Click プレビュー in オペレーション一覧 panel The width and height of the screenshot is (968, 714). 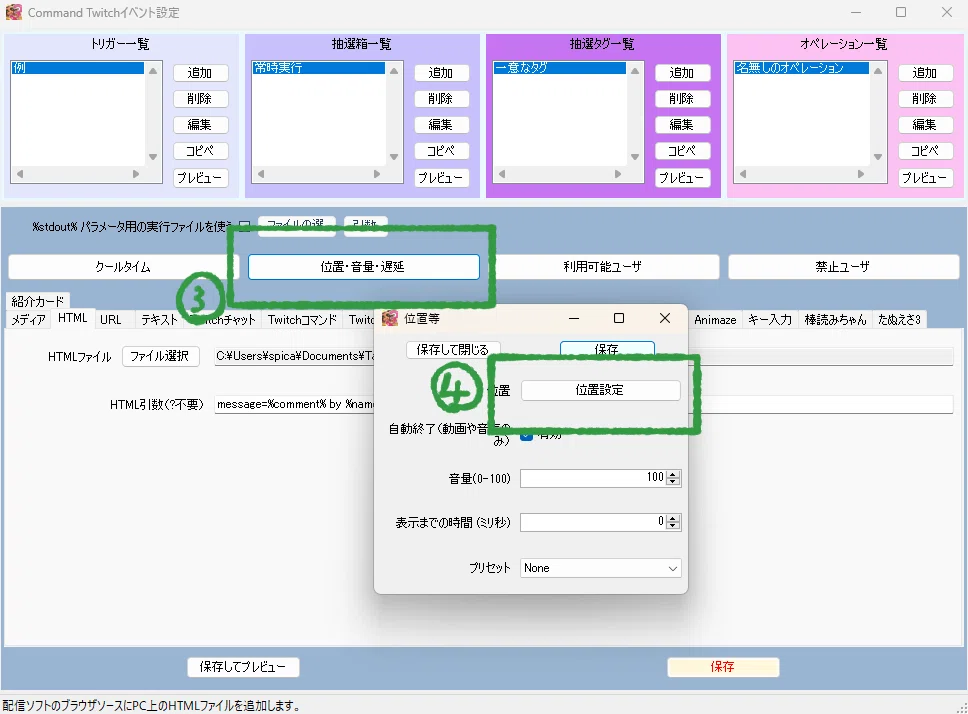point(925,178)
